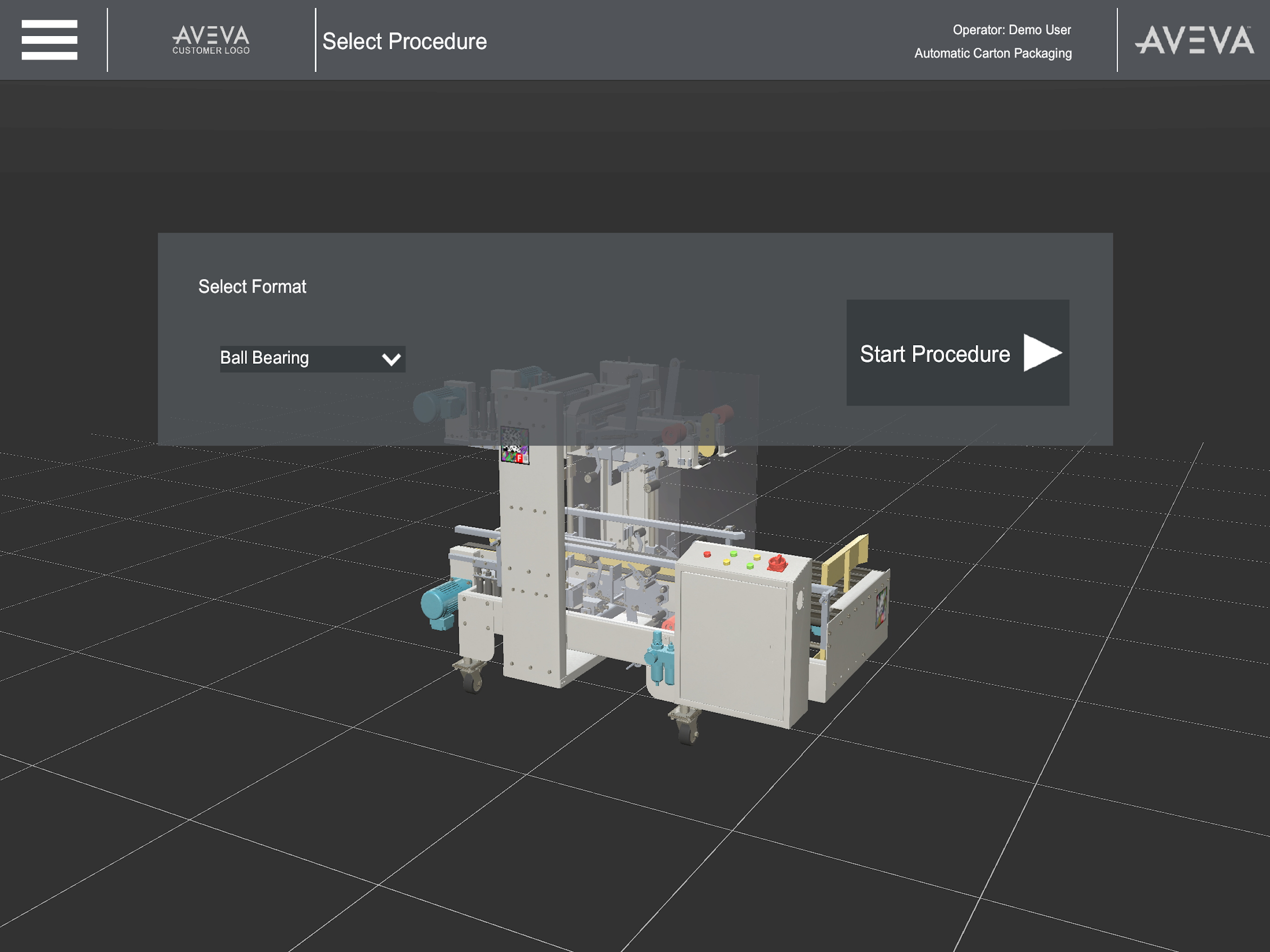
Task: Click the Start Procedure button
Action: (957, 352)
